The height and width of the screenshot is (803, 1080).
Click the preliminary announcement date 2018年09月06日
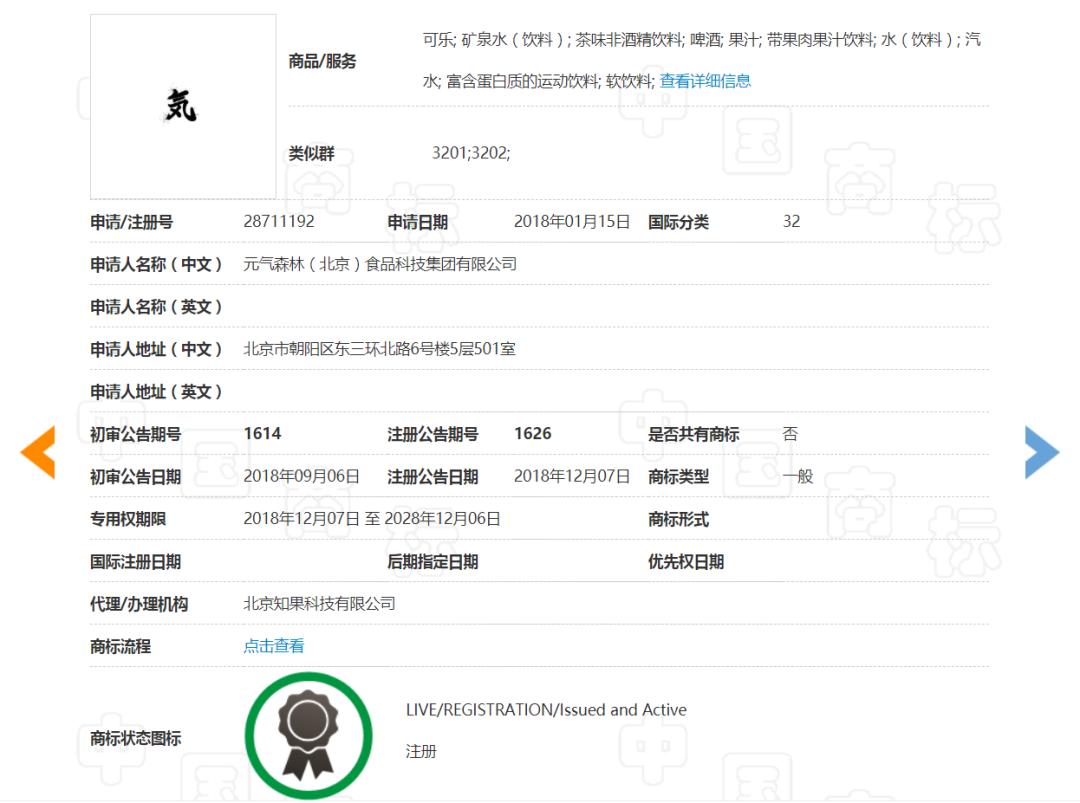tap(301, 476)
